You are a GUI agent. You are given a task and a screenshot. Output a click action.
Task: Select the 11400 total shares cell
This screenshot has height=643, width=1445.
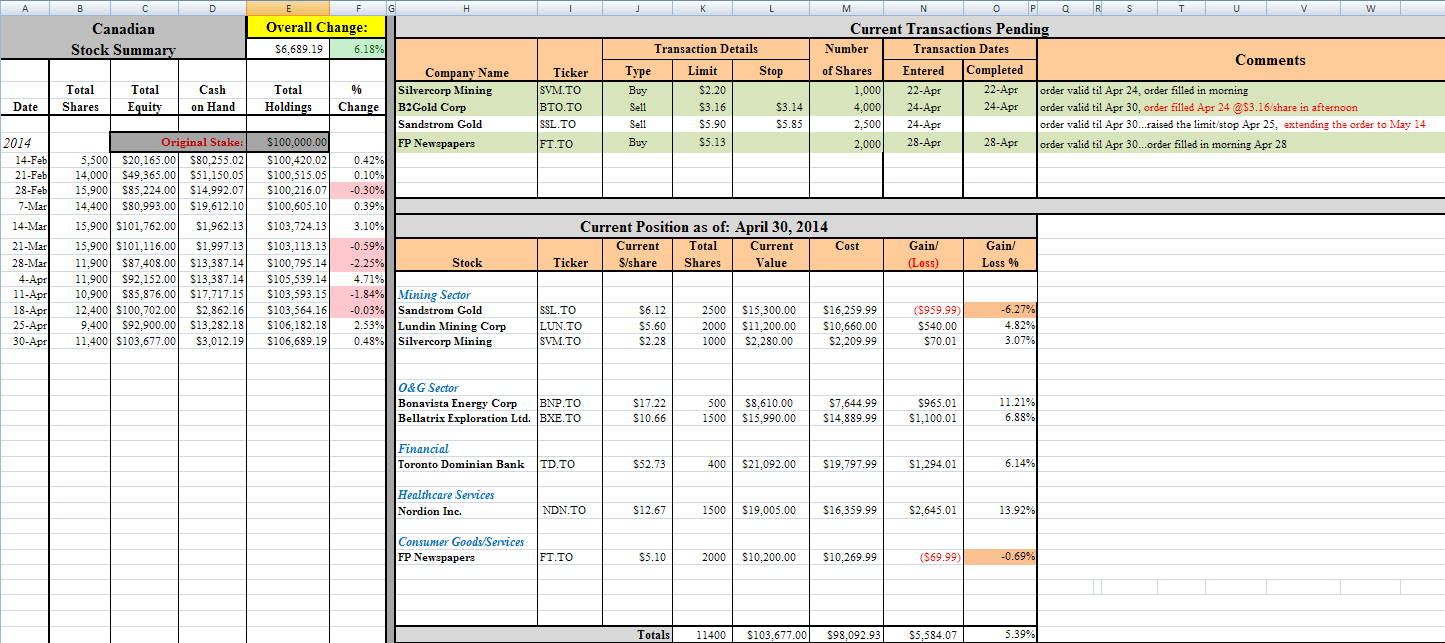(702, 635)
